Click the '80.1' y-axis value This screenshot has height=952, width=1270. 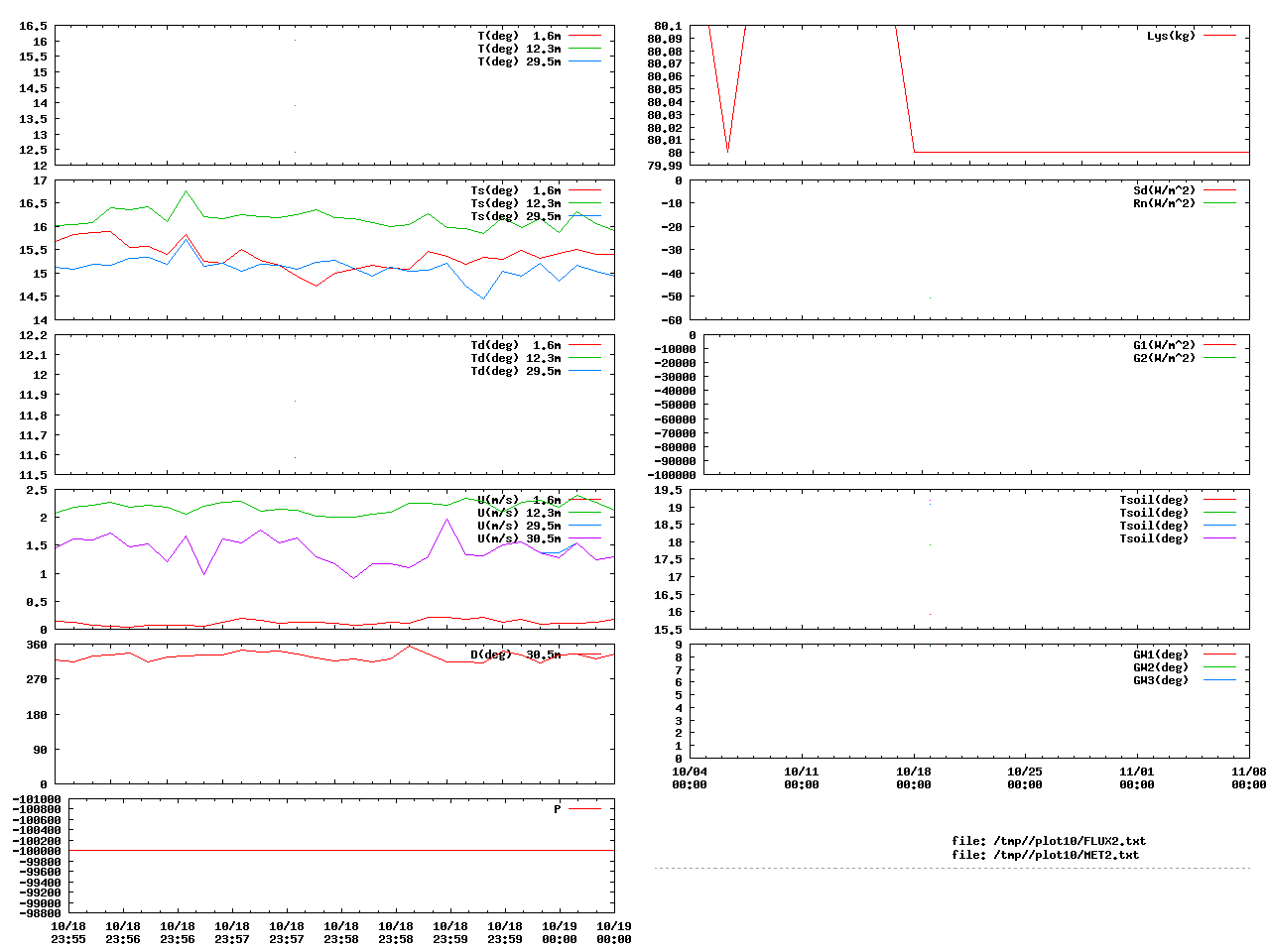pos(668,26)
